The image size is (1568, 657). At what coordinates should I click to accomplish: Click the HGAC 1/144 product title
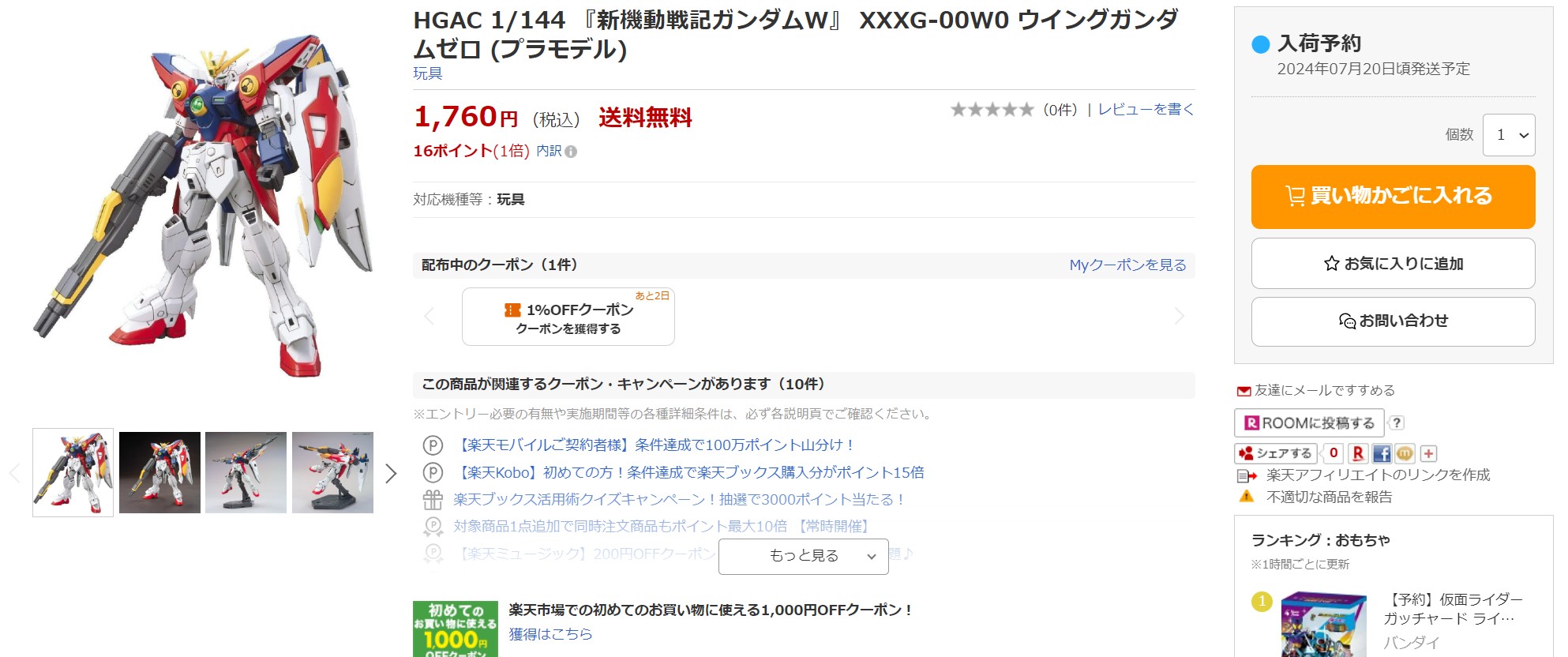(796, 34)
